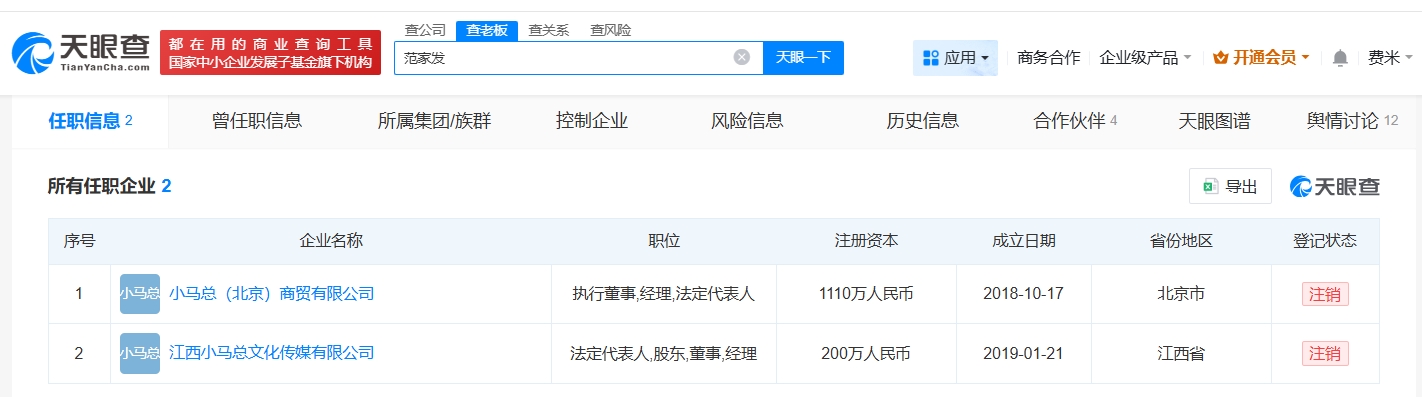The width and height of the screenshot is (1422, 397).
Task: Open the 合作伙伴 tab
Action: (x=1075, y=121)
